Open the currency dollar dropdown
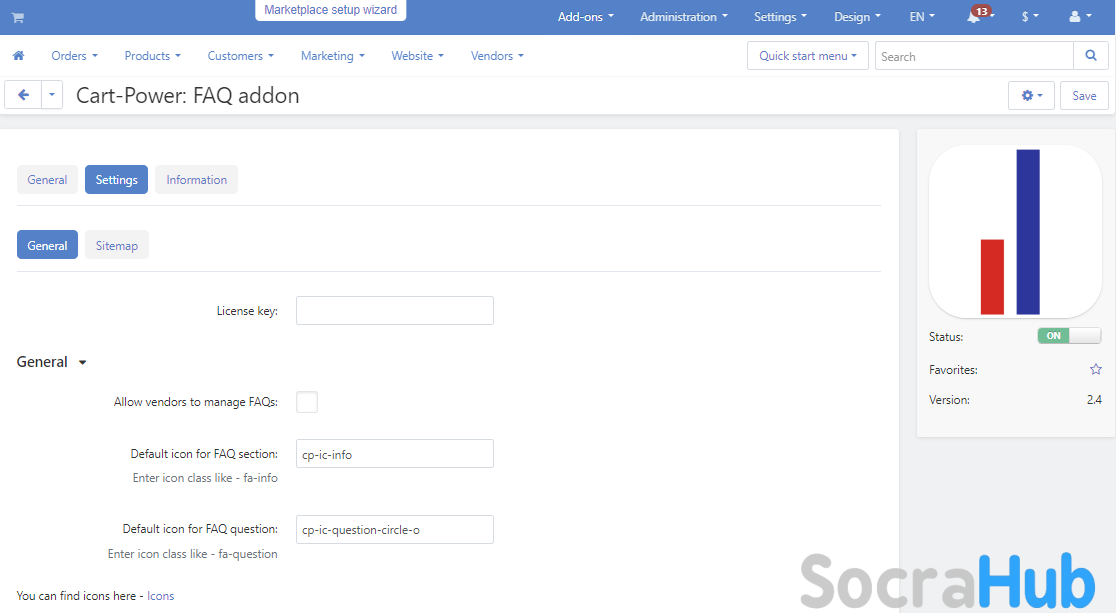Image resolution: width=1116 pixels, height=613 pixels. 1030,17
